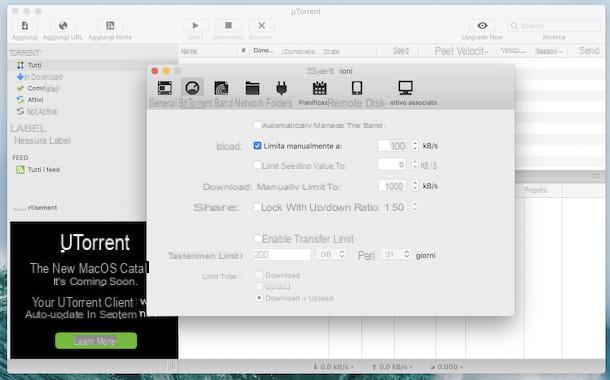
Task: Enable Automatically Manage The Band checkbox
Action: coord(257,125)
